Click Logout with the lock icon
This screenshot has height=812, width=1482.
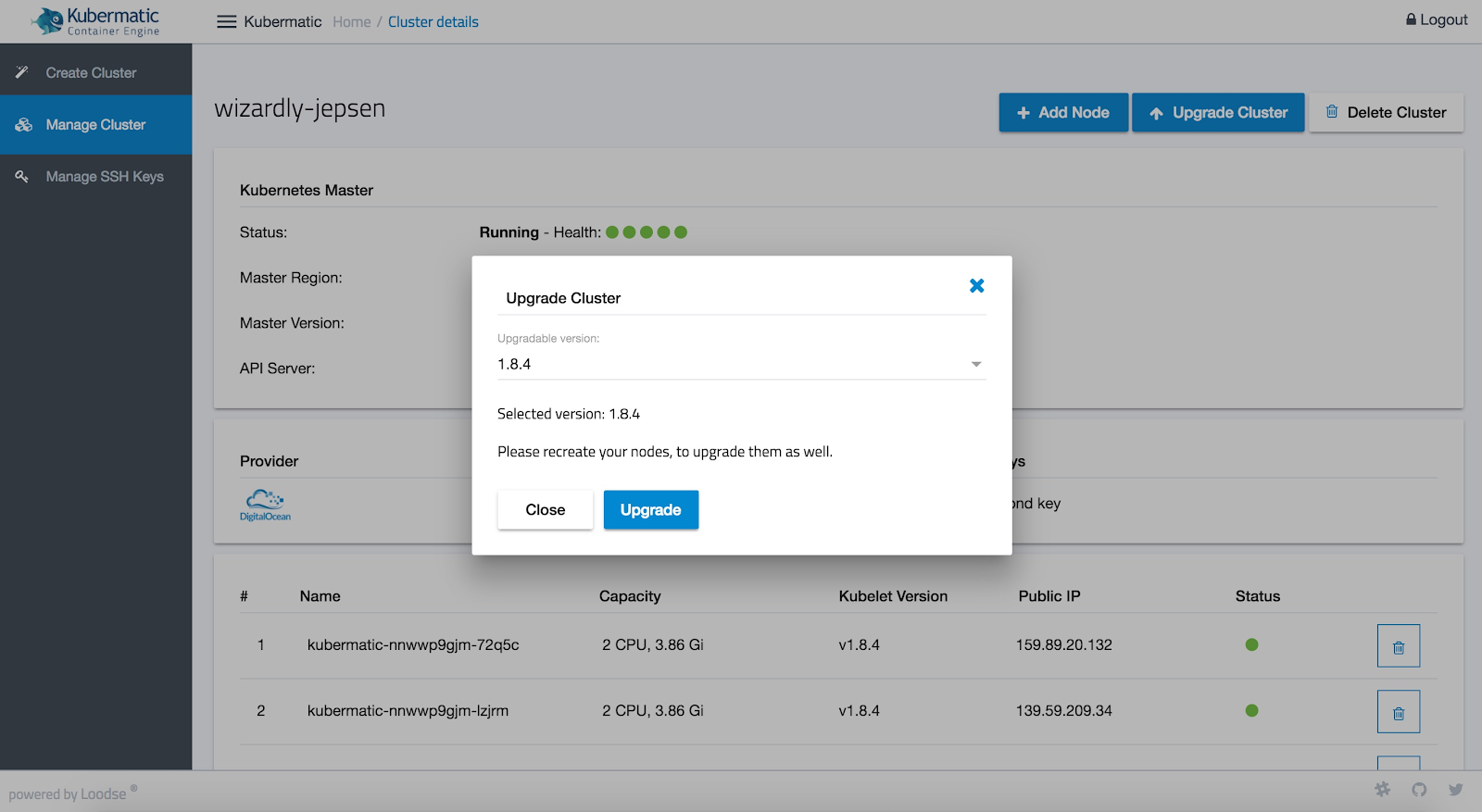1437,19
